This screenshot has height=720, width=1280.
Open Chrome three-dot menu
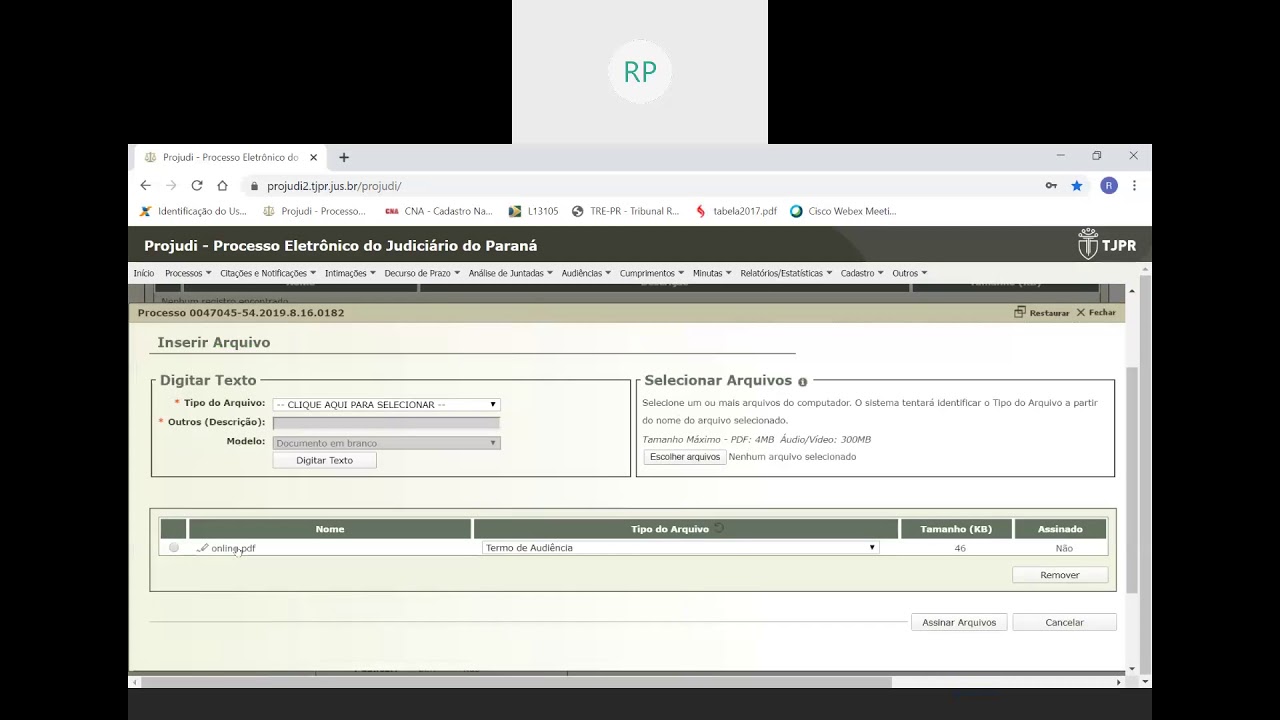pos(1134,186)
